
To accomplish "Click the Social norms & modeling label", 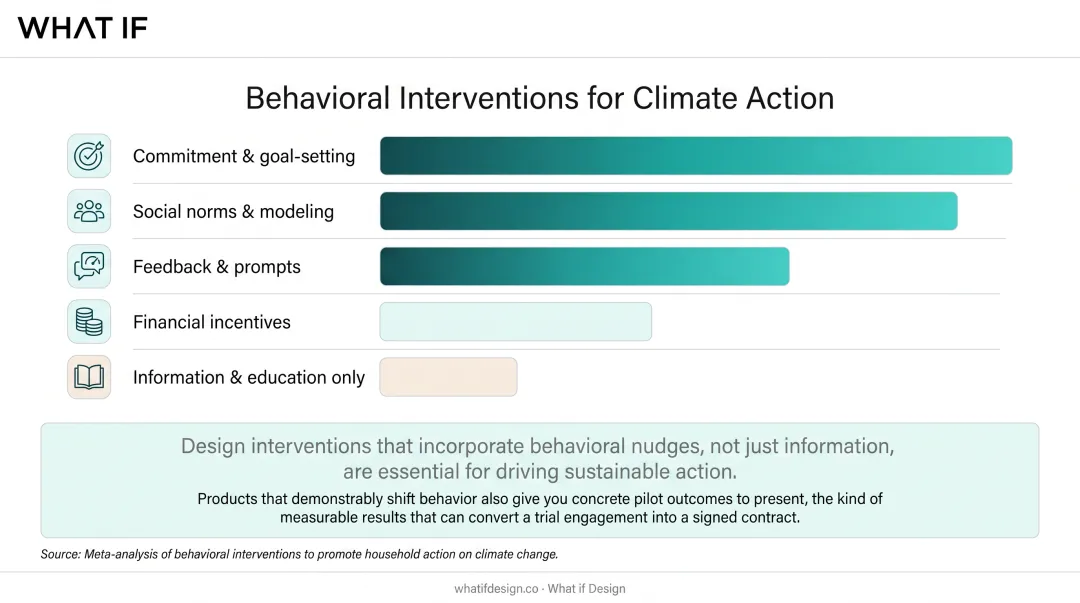I will [x=233, y=212].
